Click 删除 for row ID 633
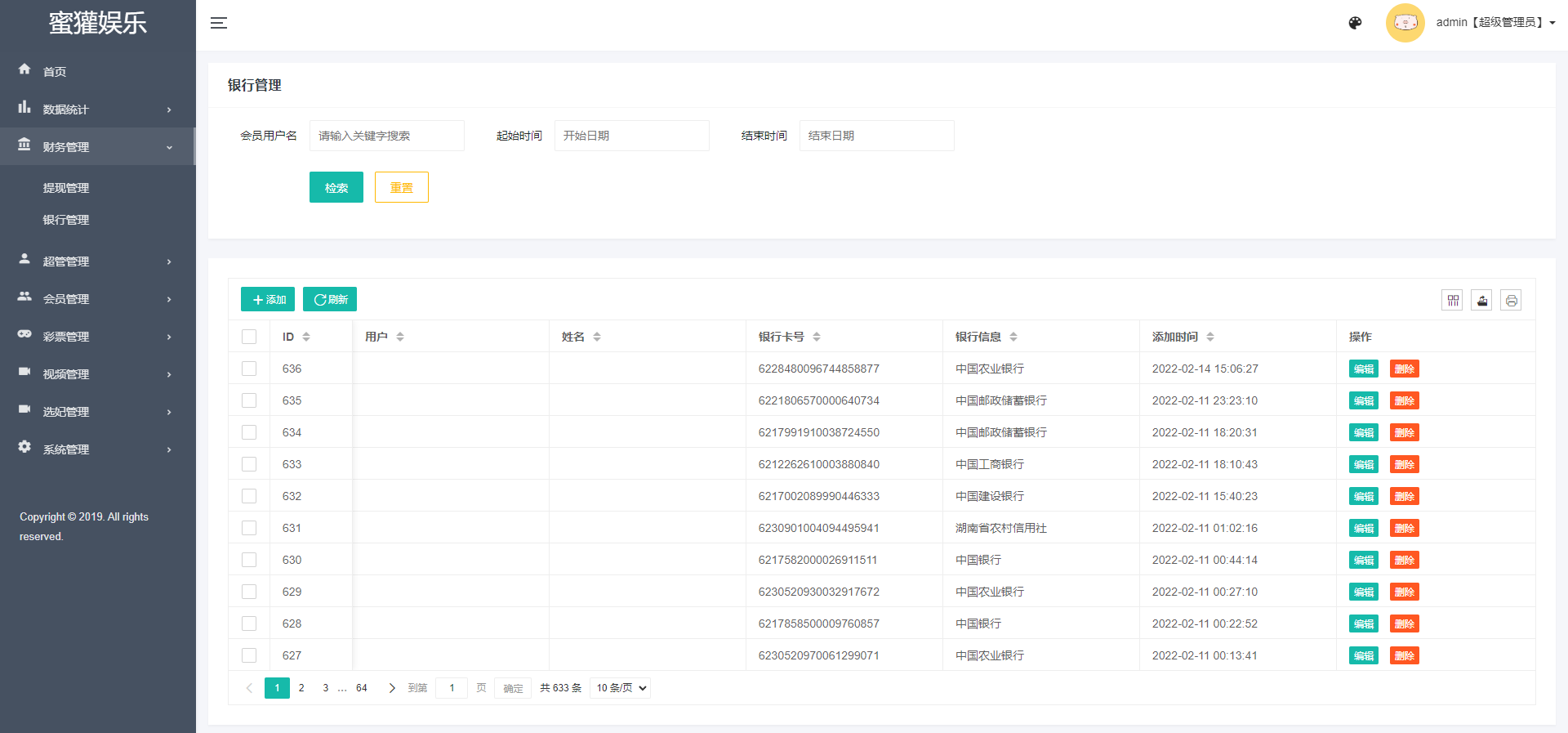This screenshot has width=1568, height=733. (x=1404, y=464)
